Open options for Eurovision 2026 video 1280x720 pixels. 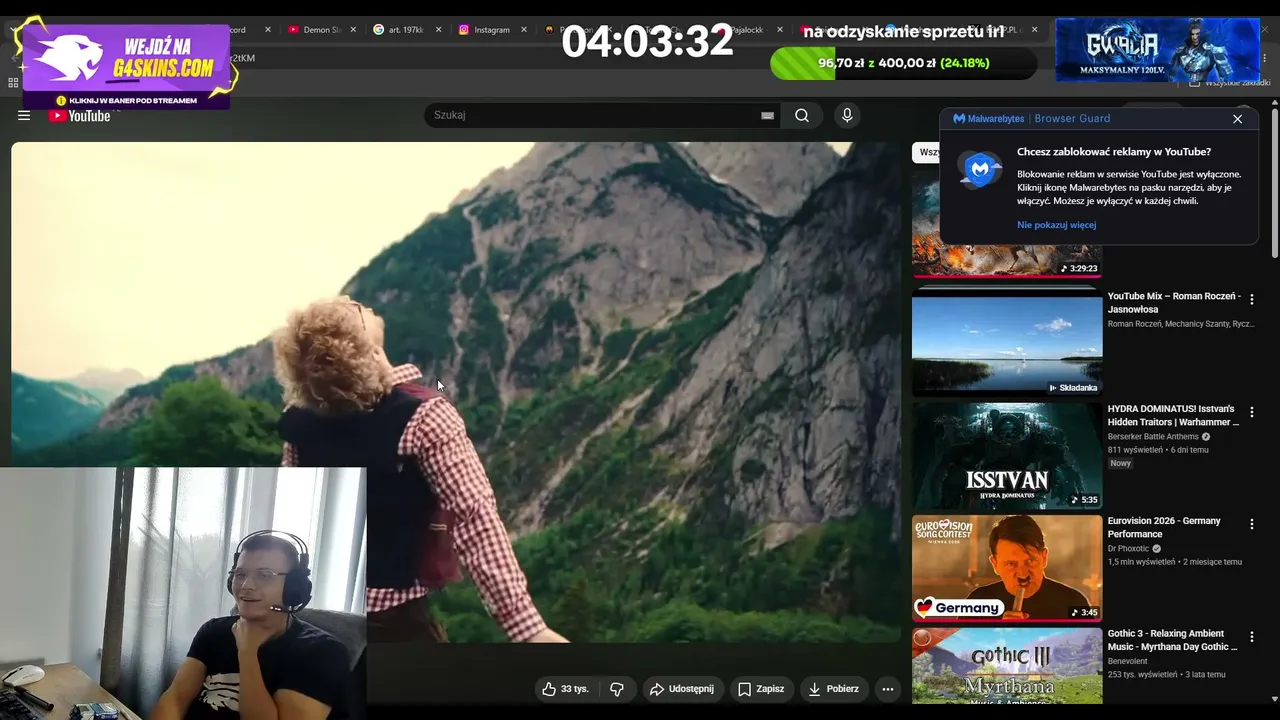pos(1251,524)
